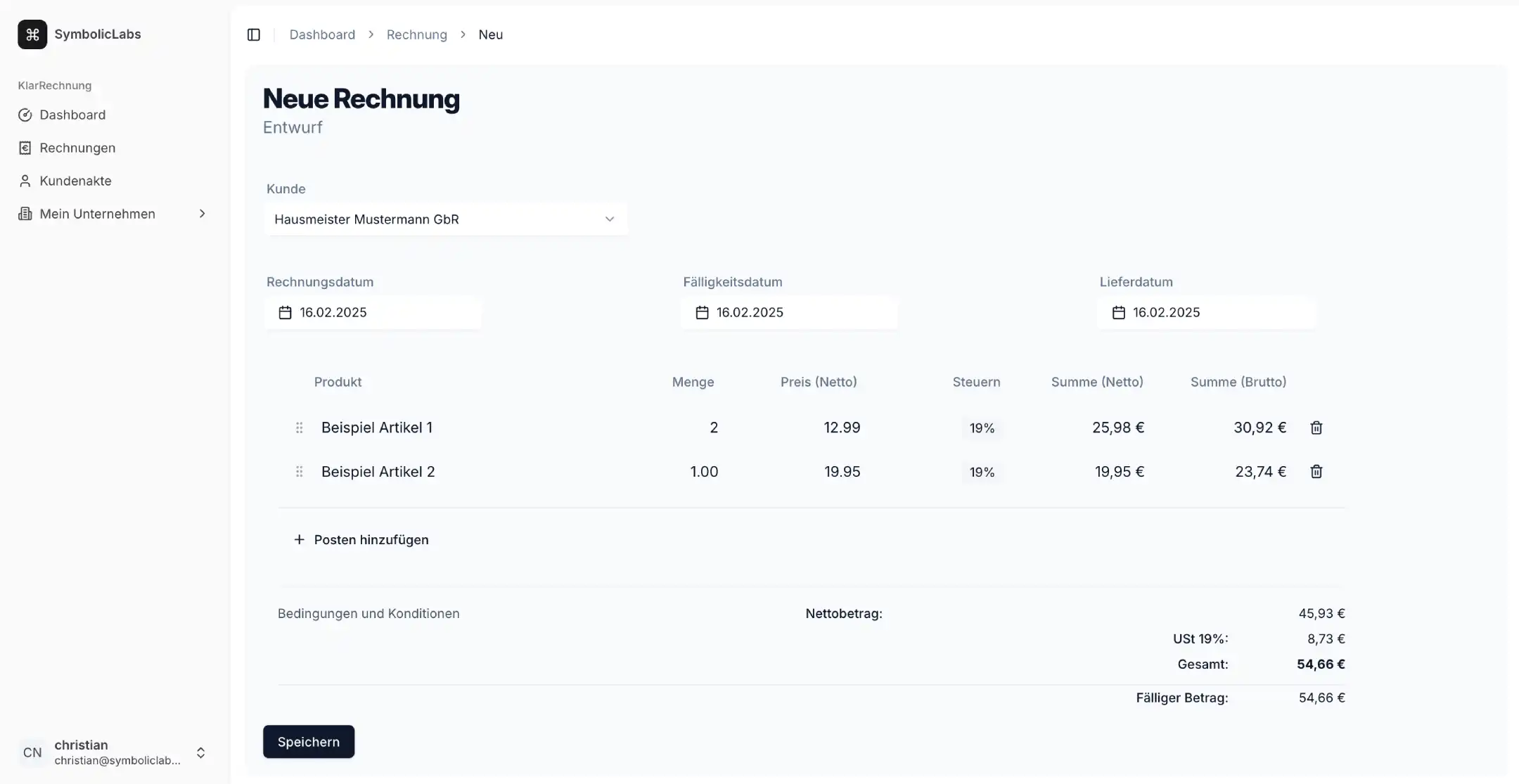Delete Beispiel Artikel 1 via trash icon
The height and width of the screenshot is (784, 1519).
coord(1316,428)
